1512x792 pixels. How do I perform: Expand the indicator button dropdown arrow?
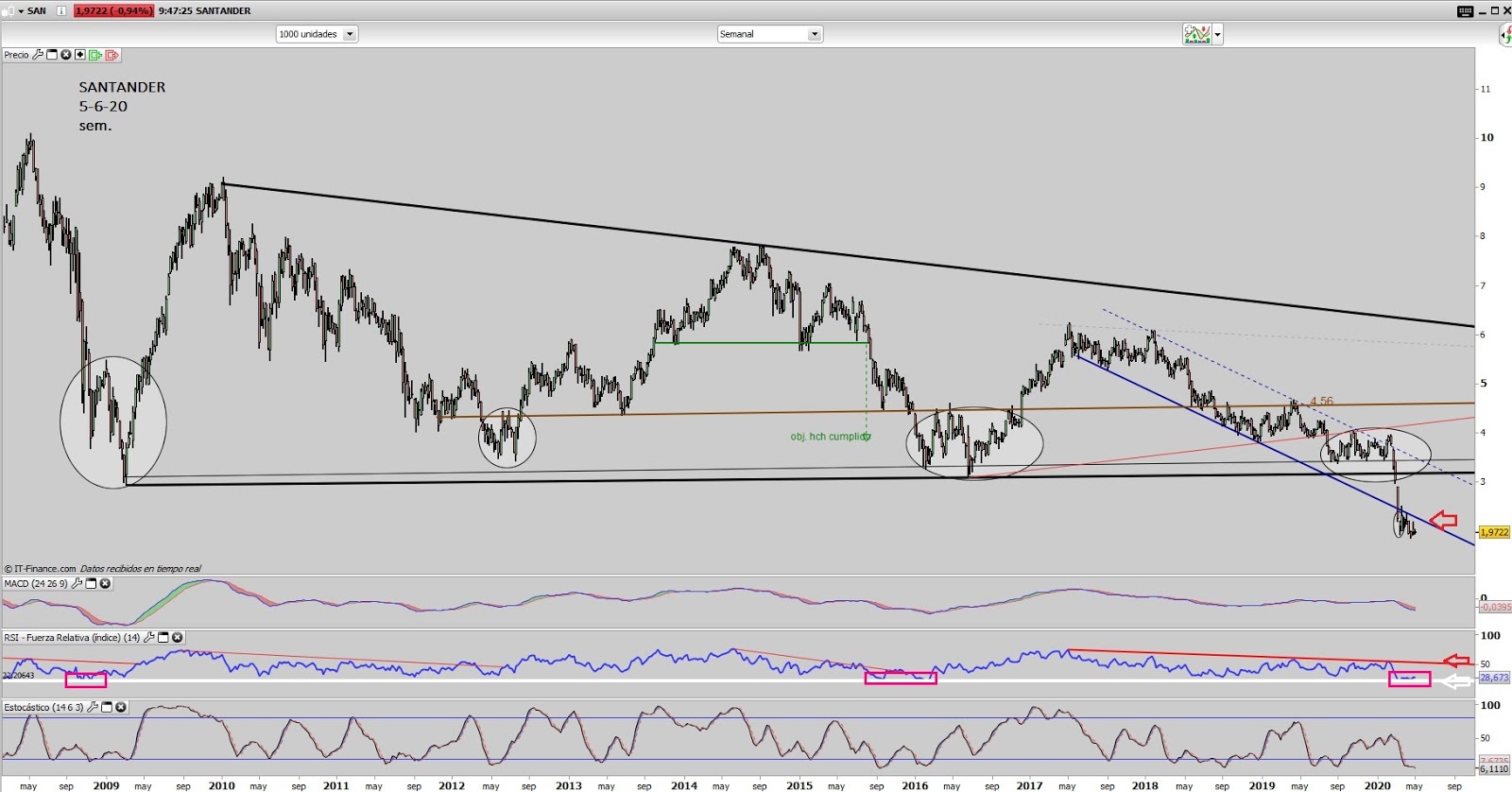(x=1217, y=34)
